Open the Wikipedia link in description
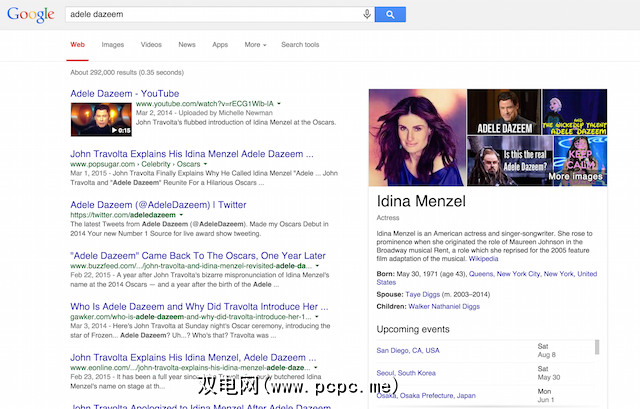640x409 pixels. tap(483, 259)
